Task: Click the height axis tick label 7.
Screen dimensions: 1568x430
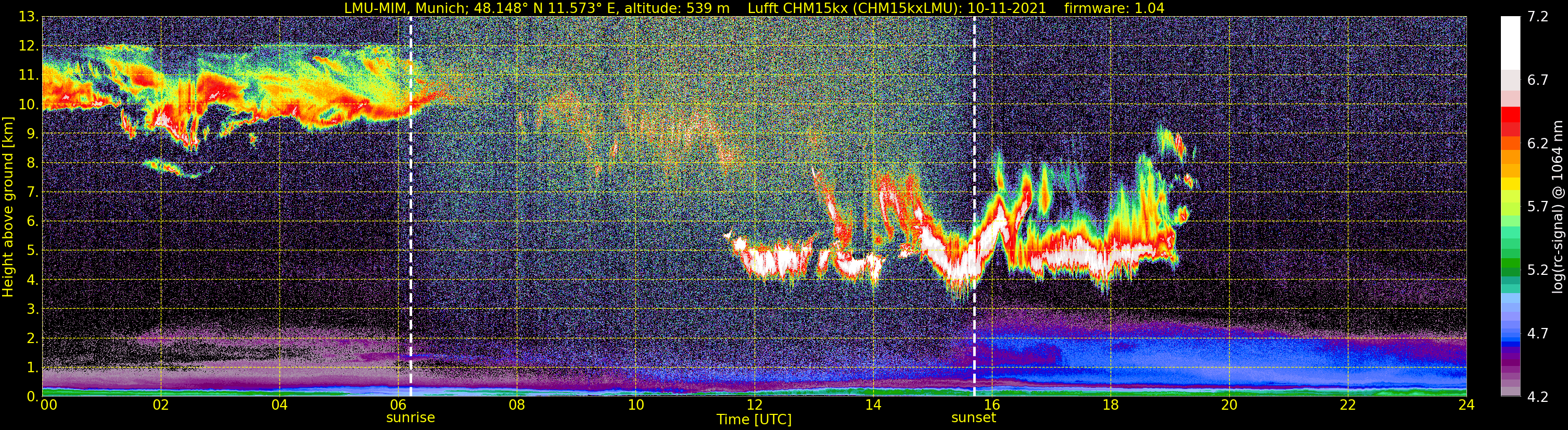Action: pyautogui.click(x=33, y=193)
